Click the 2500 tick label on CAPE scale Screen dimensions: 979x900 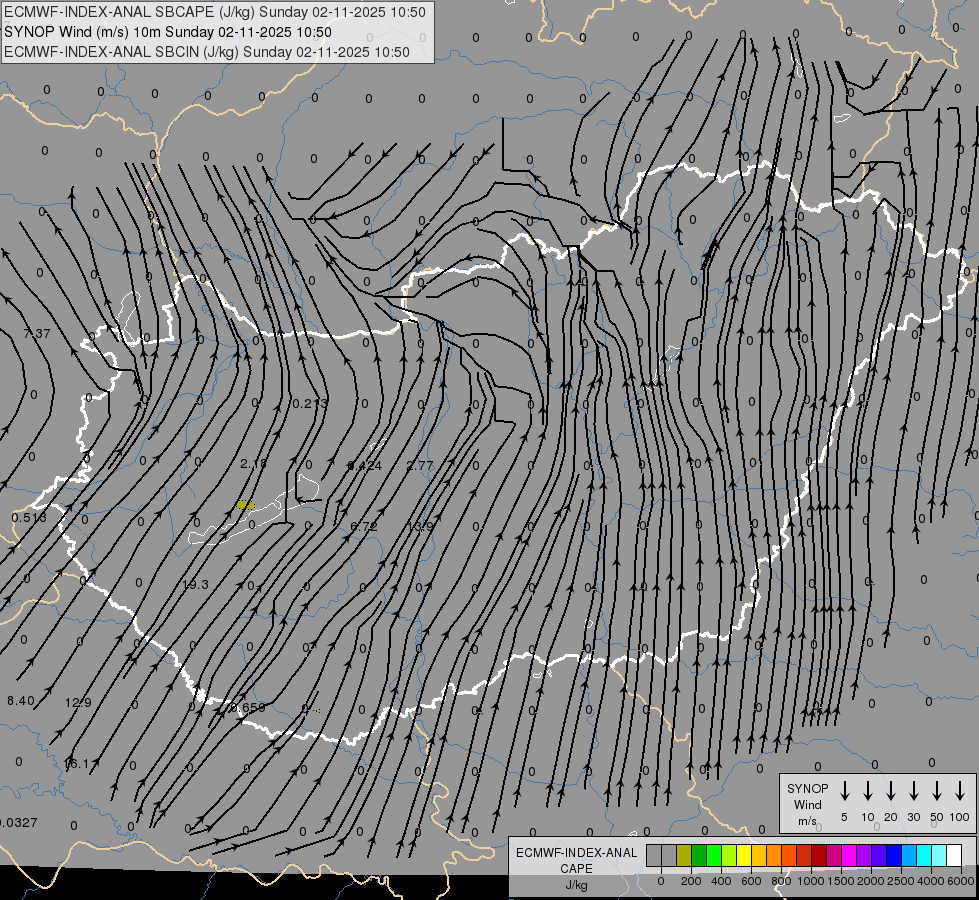pyautogui.click(x=900, y=881)
